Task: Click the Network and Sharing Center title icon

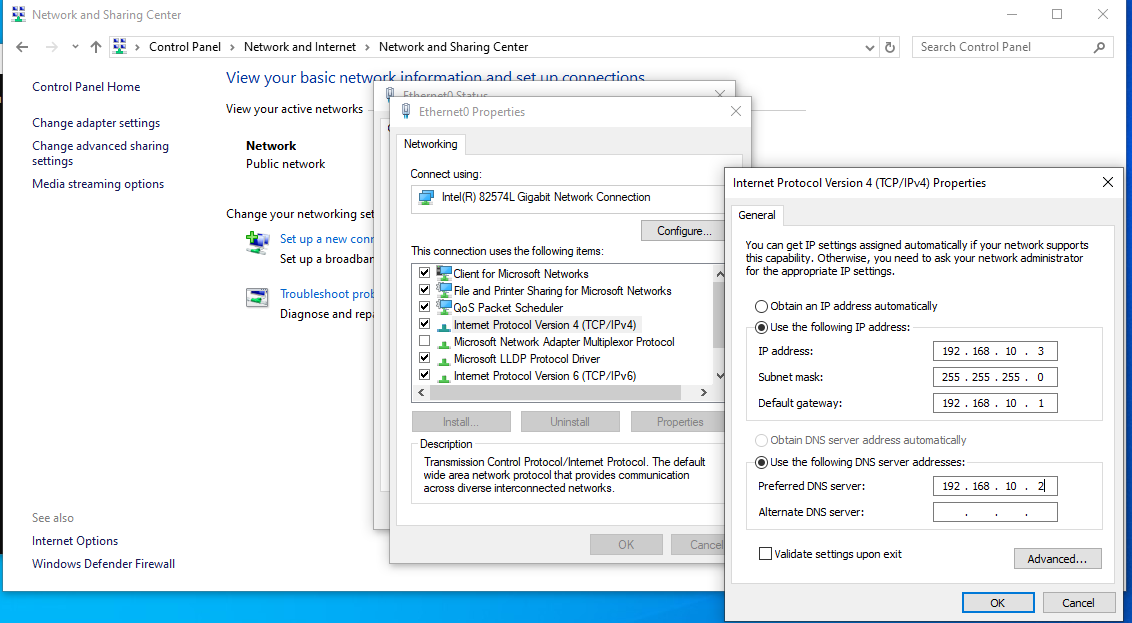Action: click(x=18, y=14)
